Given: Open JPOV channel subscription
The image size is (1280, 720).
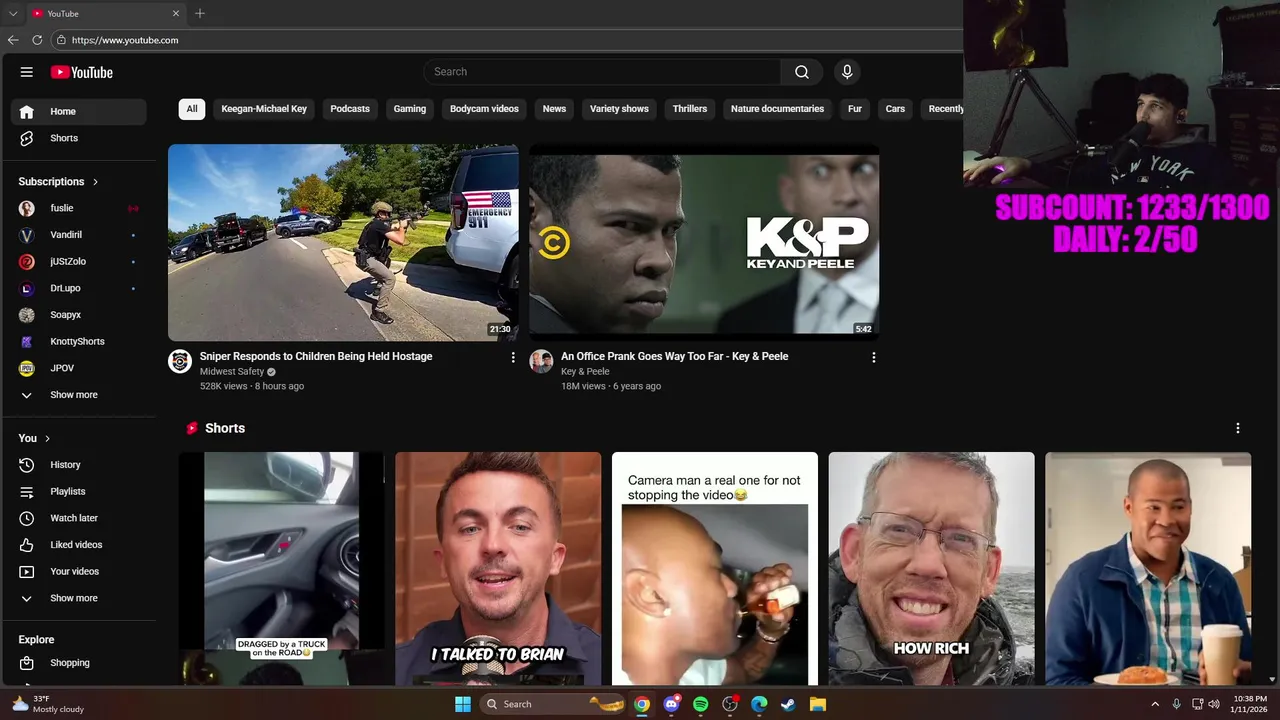Looking at the screenshot, I should click(x=78, y=368).
